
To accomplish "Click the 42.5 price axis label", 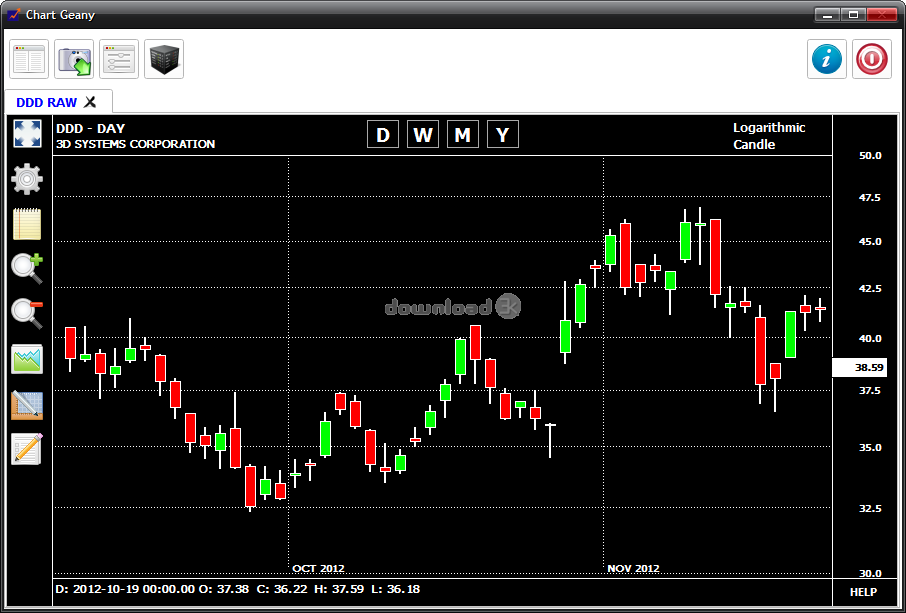I will pyautogui.click(x=870, y=288).
